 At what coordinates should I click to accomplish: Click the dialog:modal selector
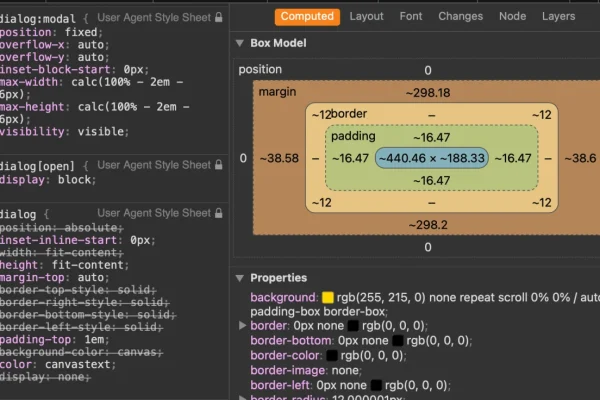pos(38,19)
